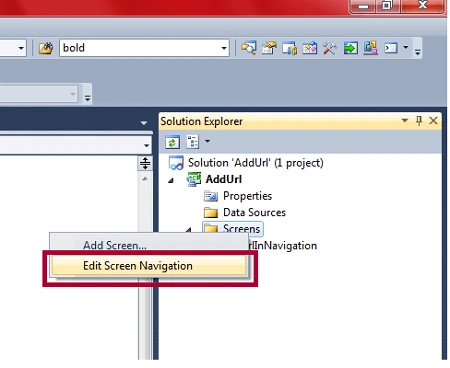This screenshot has height=368, width=450.
Task: Open the editor tab list dropdown arrow
Action: [x=144, y=123]
